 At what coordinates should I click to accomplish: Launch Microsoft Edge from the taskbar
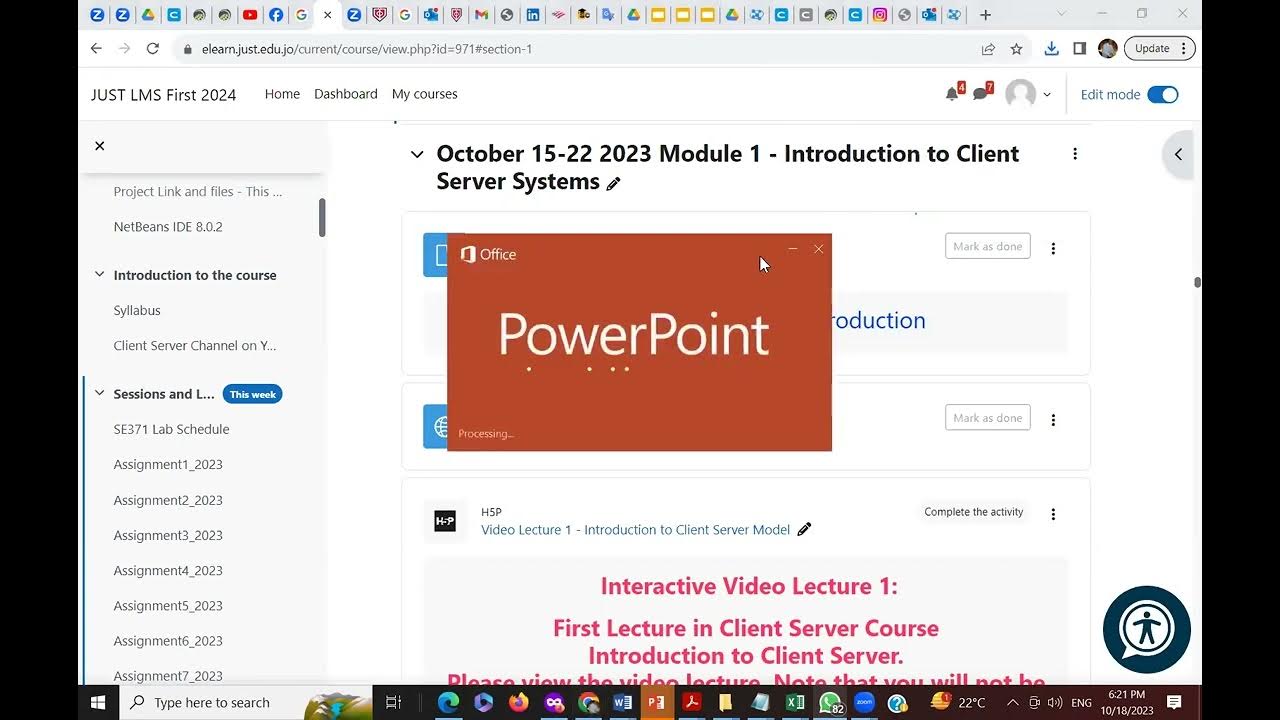pyautogui.click(x=449, y=703)
